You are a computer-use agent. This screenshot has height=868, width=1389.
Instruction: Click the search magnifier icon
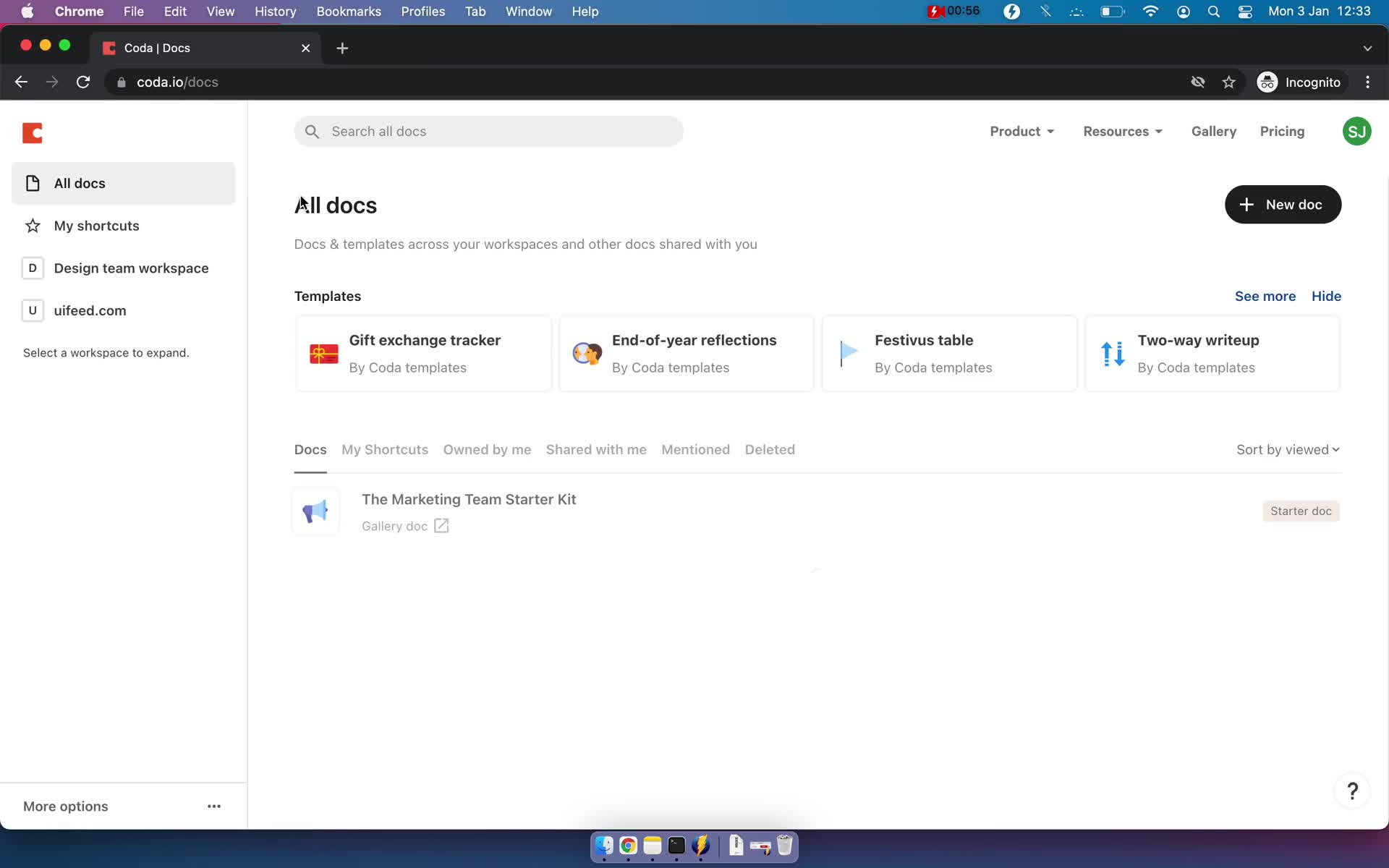[312, 132]
